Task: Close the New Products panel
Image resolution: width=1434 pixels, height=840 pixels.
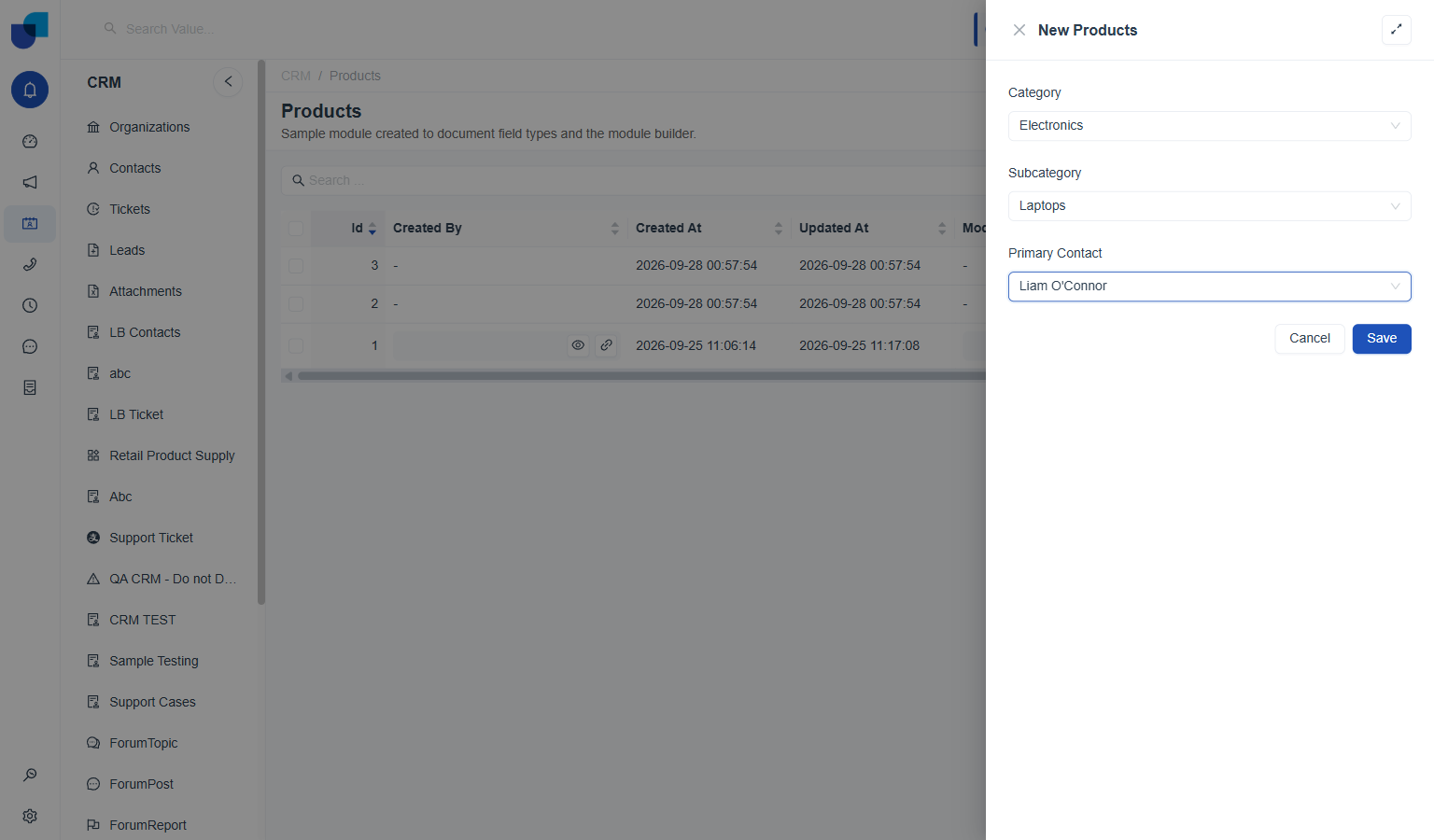Action: coord(1019,30)
